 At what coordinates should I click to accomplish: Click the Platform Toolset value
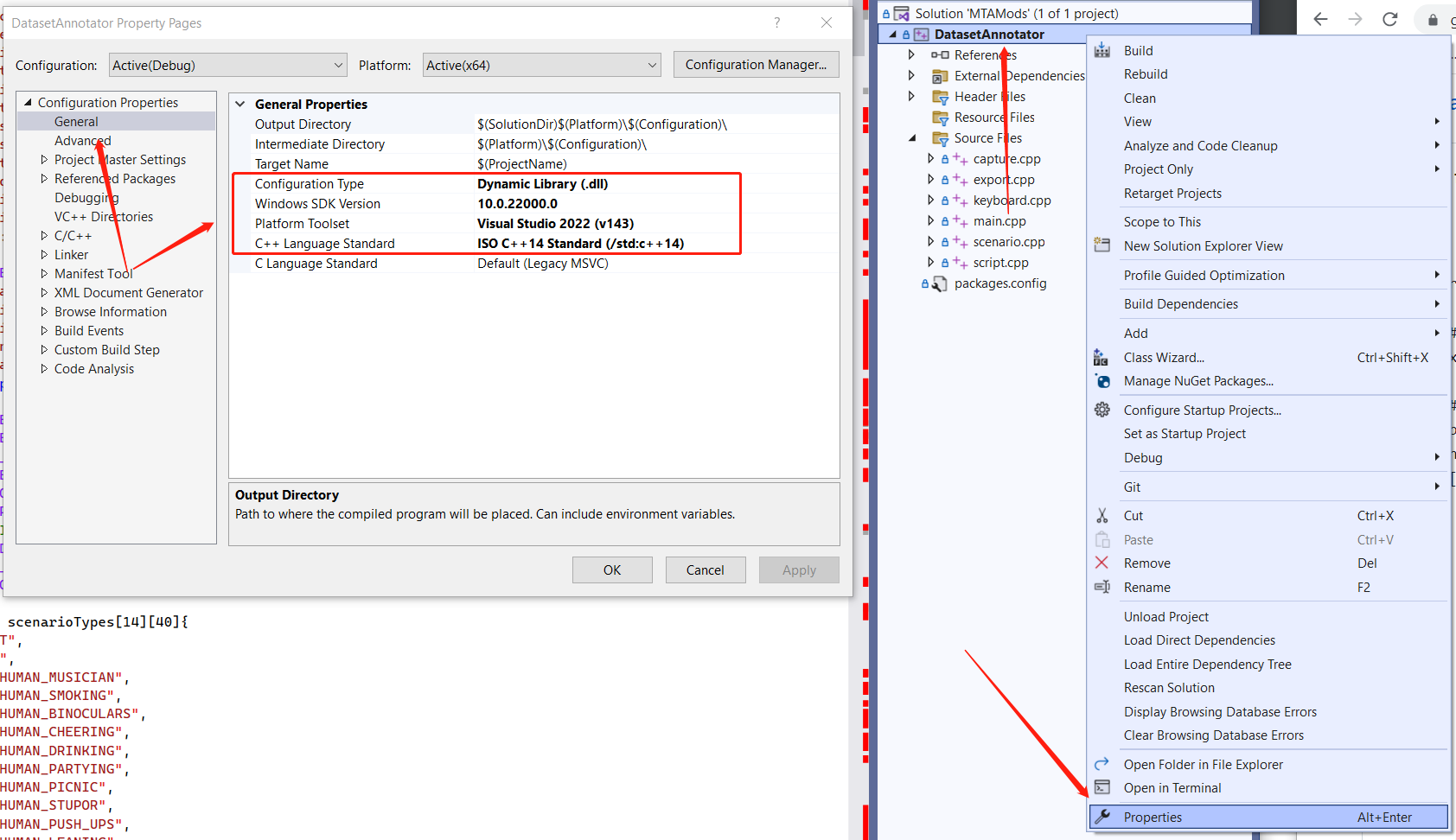[556, 224]
